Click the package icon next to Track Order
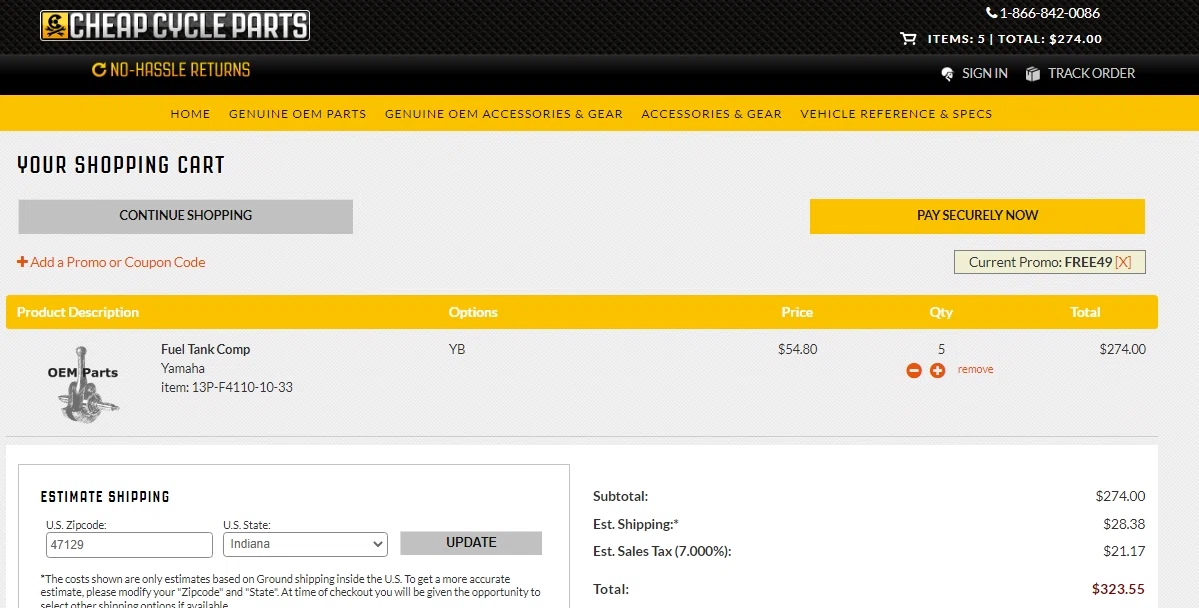1199x608 pixels. click(x=1032, y=73)
